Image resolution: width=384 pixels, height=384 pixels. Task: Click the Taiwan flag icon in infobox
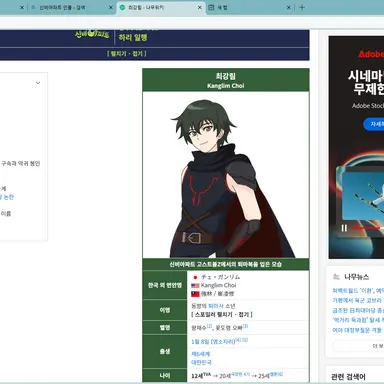point(195,294)
